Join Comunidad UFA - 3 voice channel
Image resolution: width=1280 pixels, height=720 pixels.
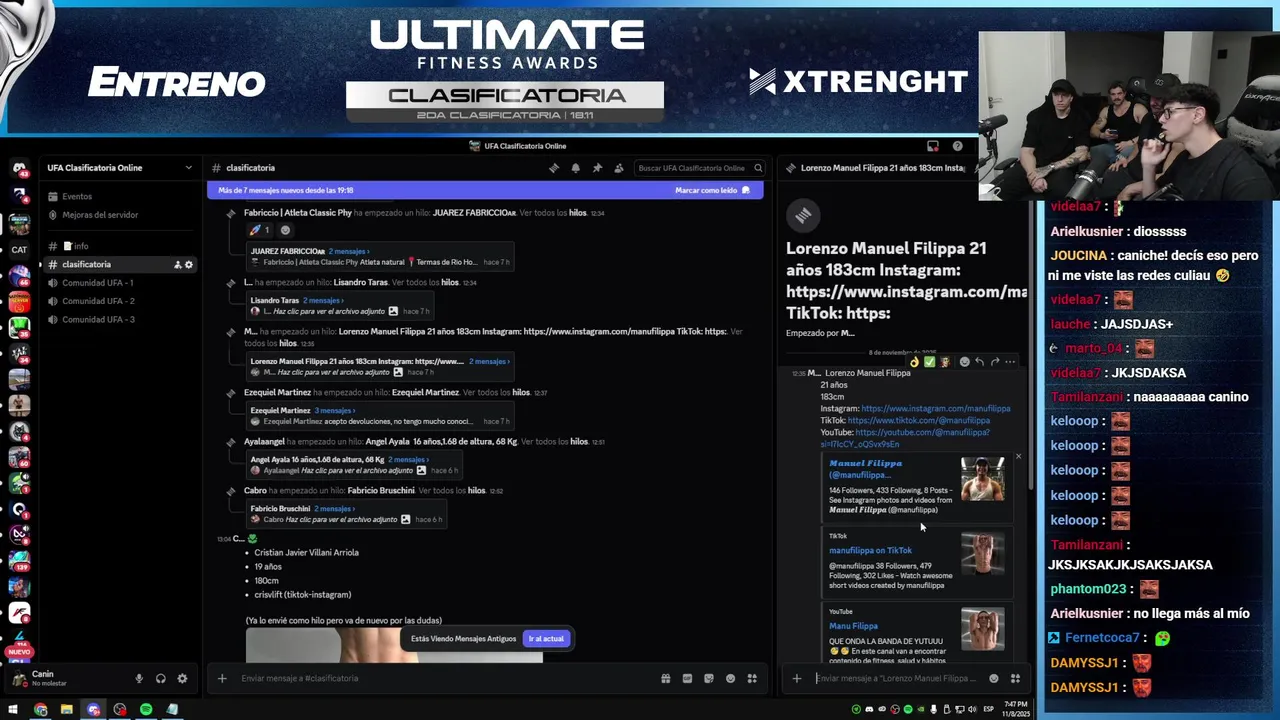(120, 319)
